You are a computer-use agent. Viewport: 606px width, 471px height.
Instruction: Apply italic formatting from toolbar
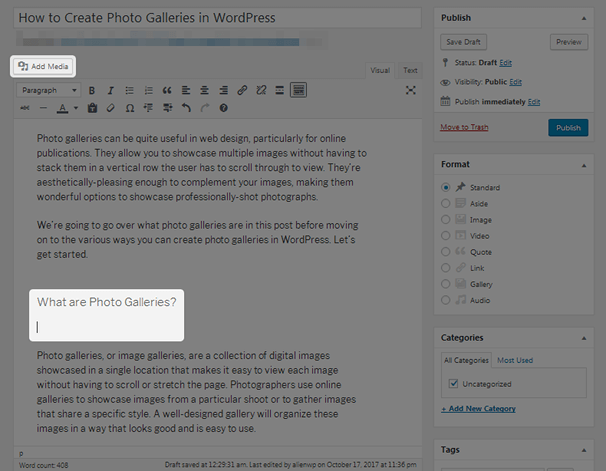click(x=111, y=90)
